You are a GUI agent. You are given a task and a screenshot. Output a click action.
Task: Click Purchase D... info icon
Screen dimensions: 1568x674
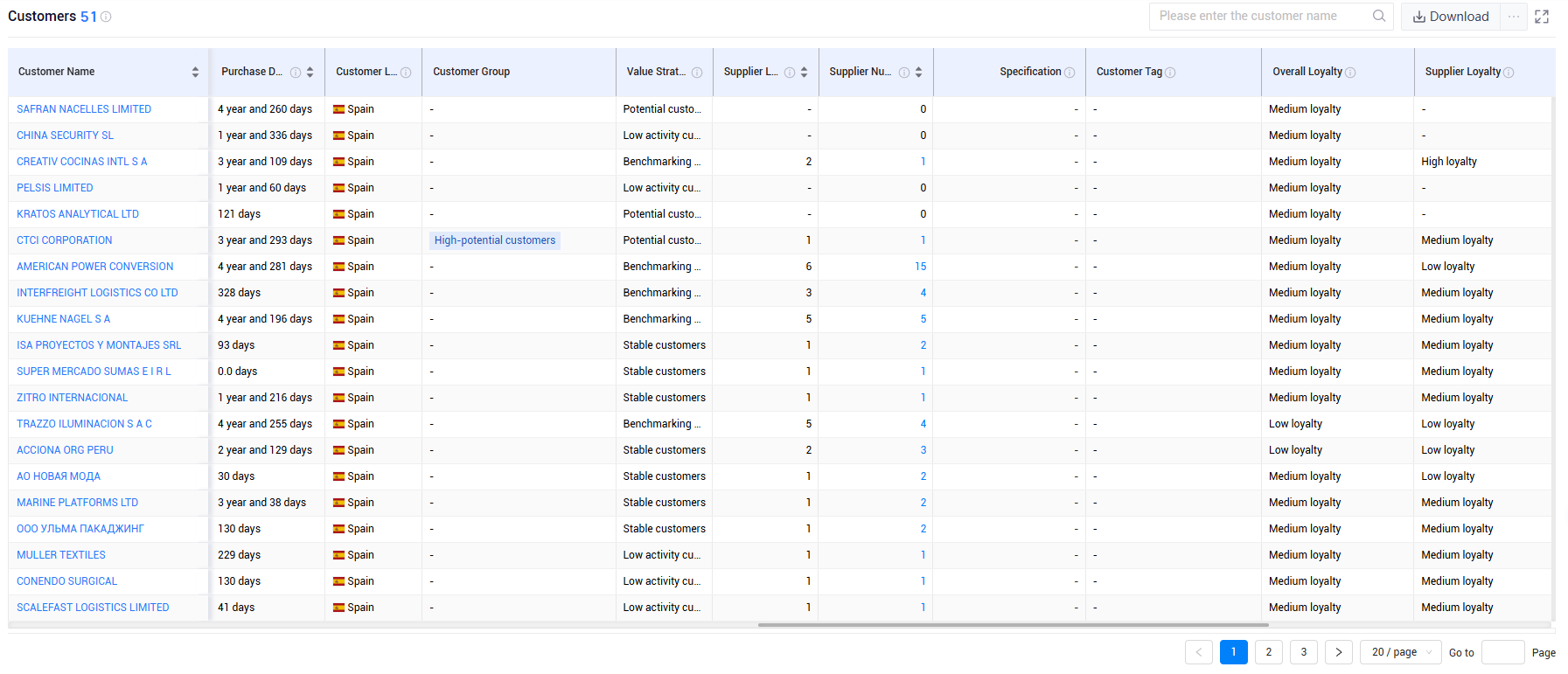click(x=296, y=73)
